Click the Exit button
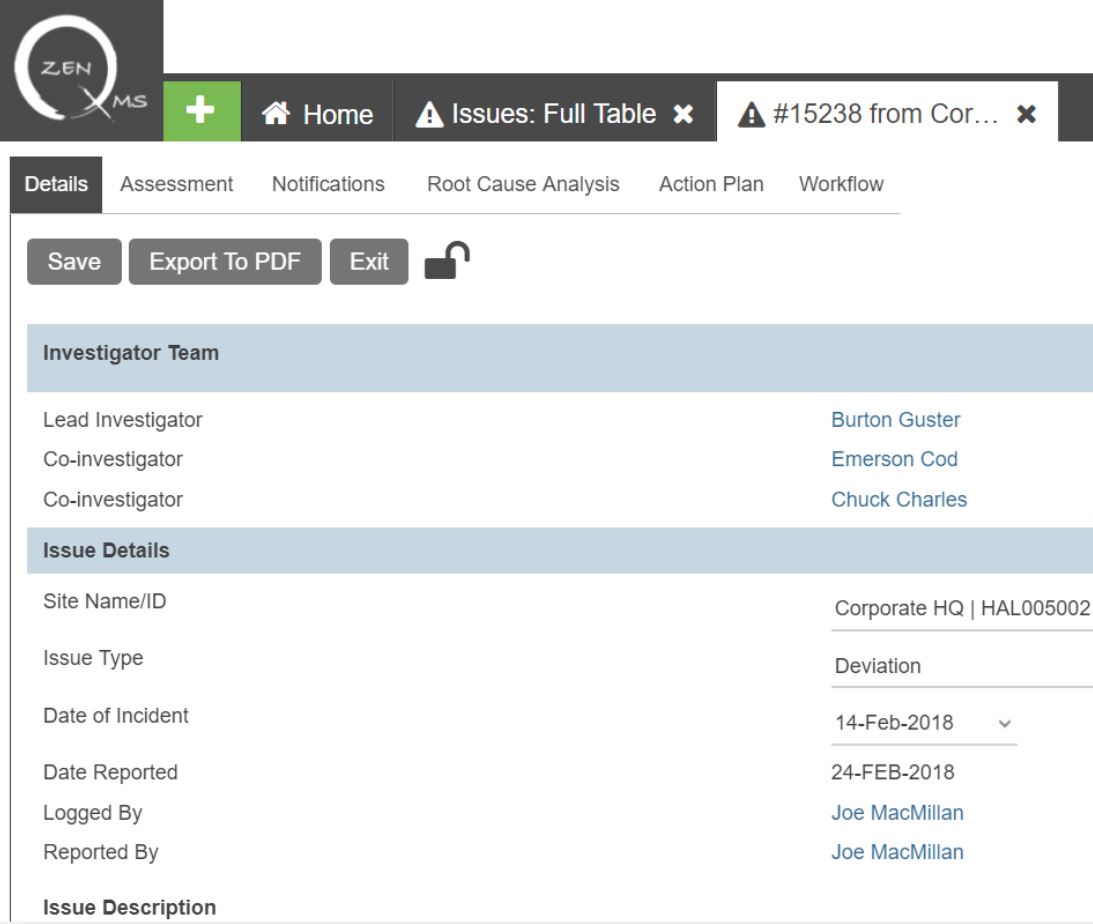 [x=369, y=262]
